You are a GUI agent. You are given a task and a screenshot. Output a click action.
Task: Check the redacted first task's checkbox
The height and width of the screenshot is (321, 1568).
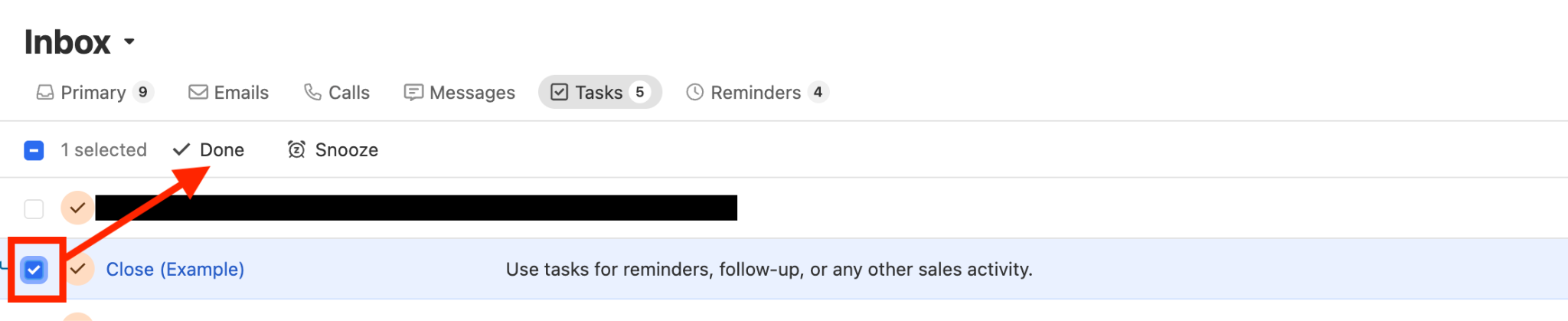[x=34, y=208]
